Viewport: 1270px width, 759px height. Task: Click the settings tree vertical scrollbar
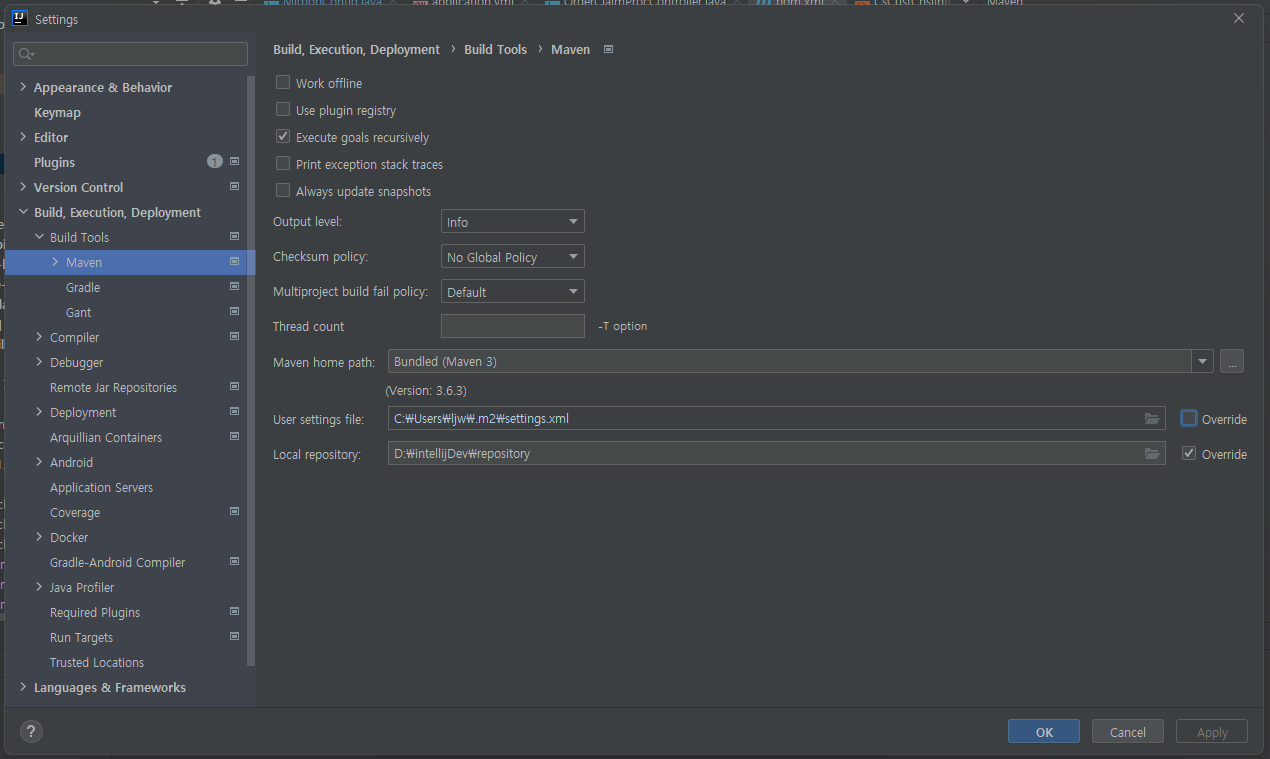251,370
